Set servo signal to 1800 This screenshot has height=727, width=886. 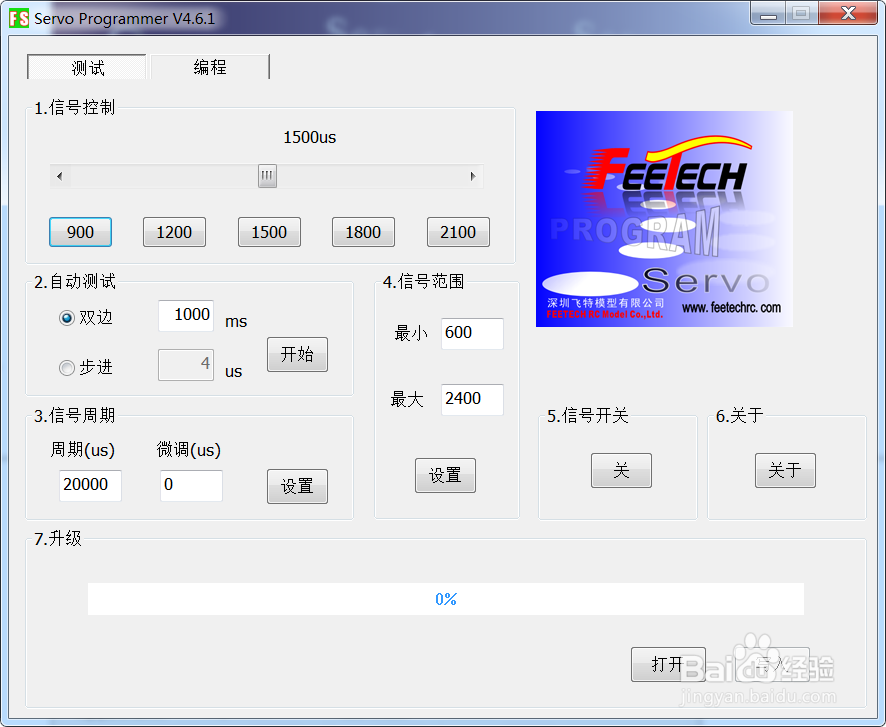362,231
